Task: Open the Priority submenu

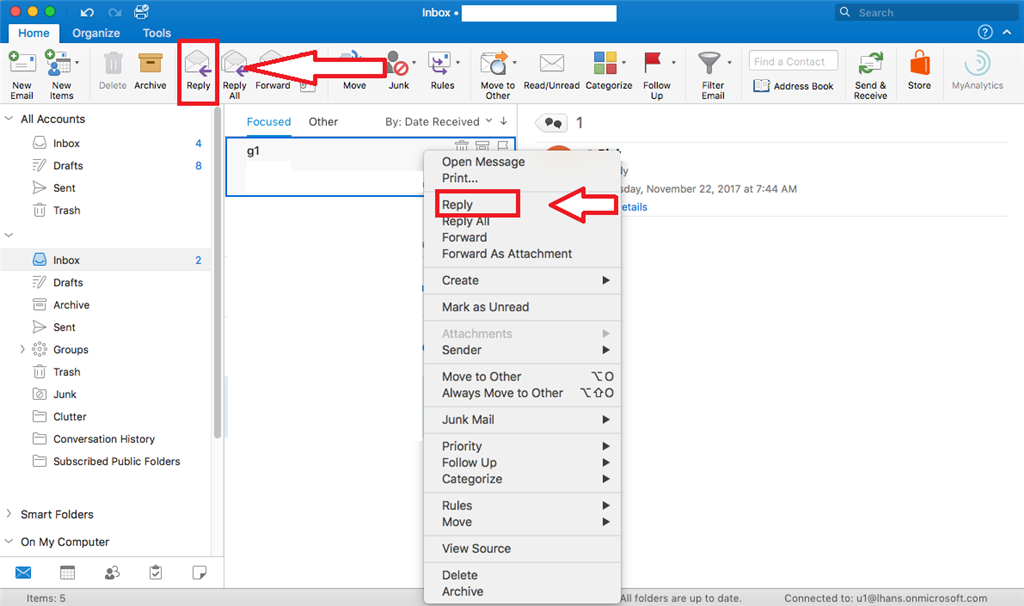Action: [522, 446]
